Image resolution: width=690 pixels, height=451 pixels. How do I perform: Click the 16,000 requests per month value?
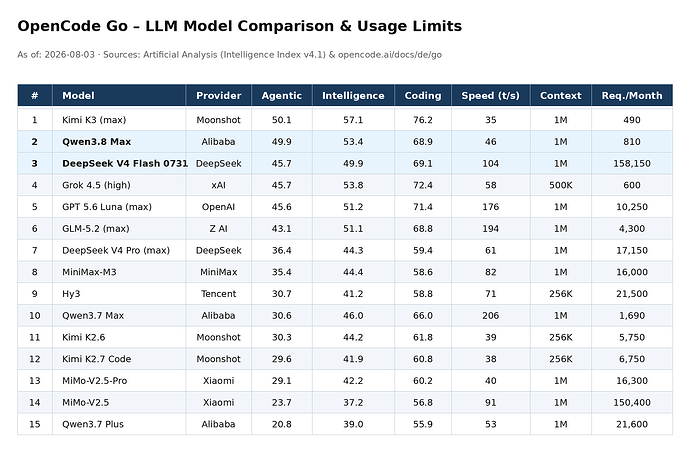tap(631, 272)
